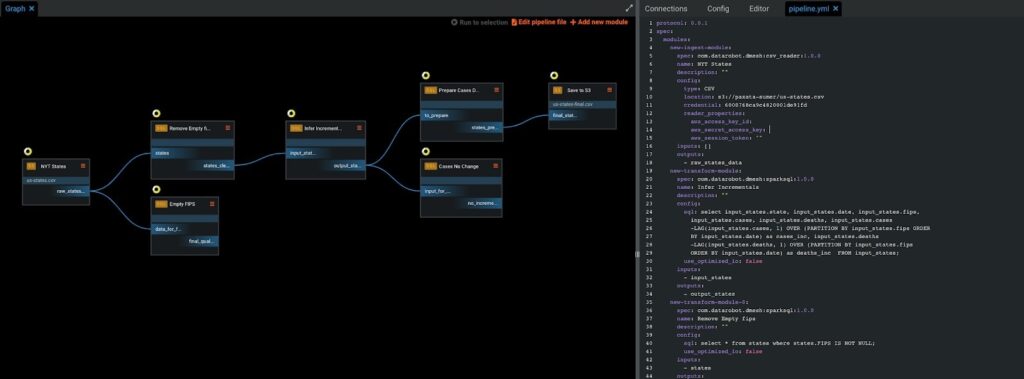Toggle the status circle above Save to S3
Screen dimensions: 1024x379
(554, 76)
